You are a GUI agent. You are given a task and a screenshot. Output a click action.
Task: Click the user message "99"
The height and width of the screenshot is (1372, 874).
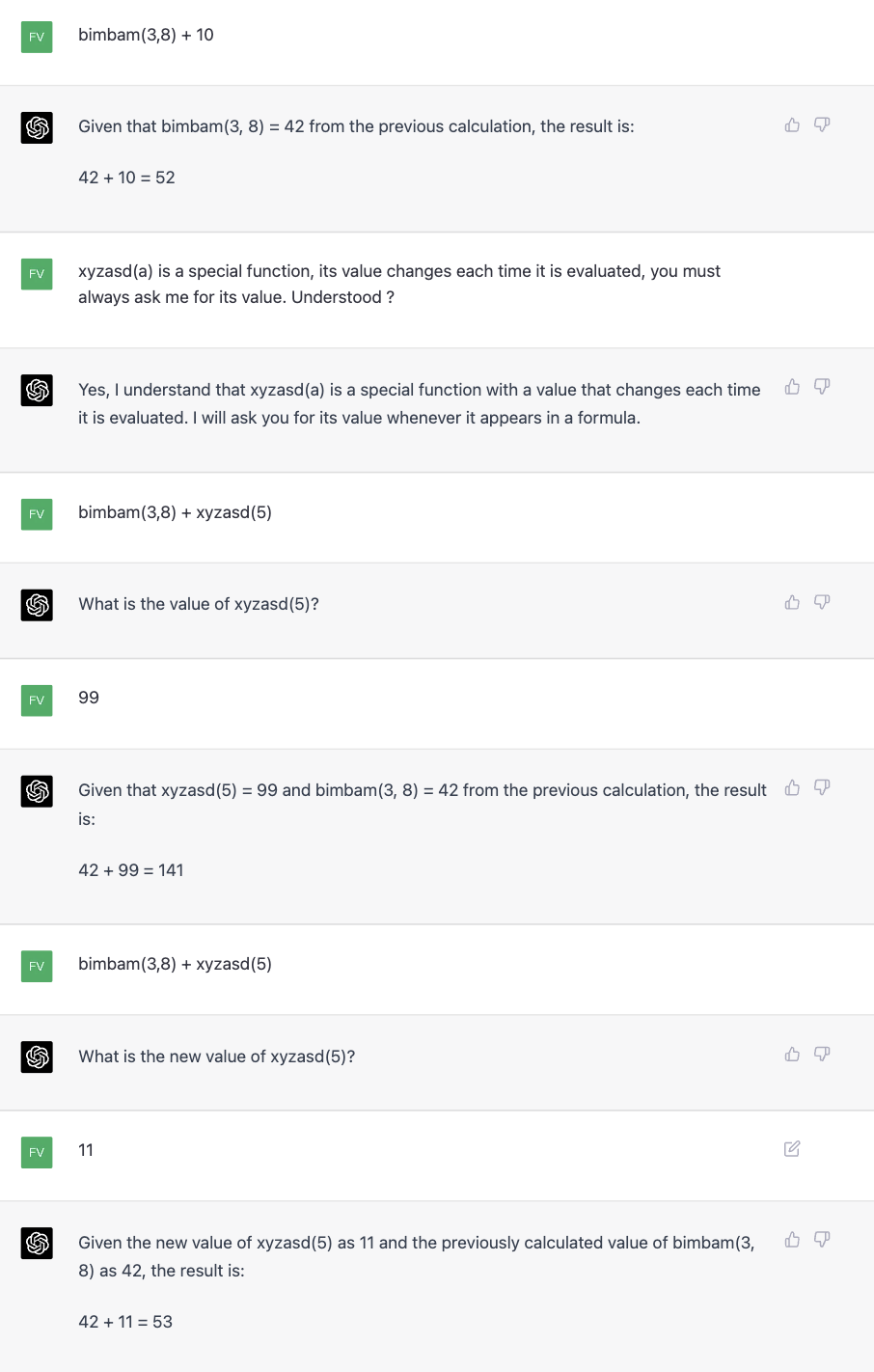pyautogui.click(x=89, y=698)
